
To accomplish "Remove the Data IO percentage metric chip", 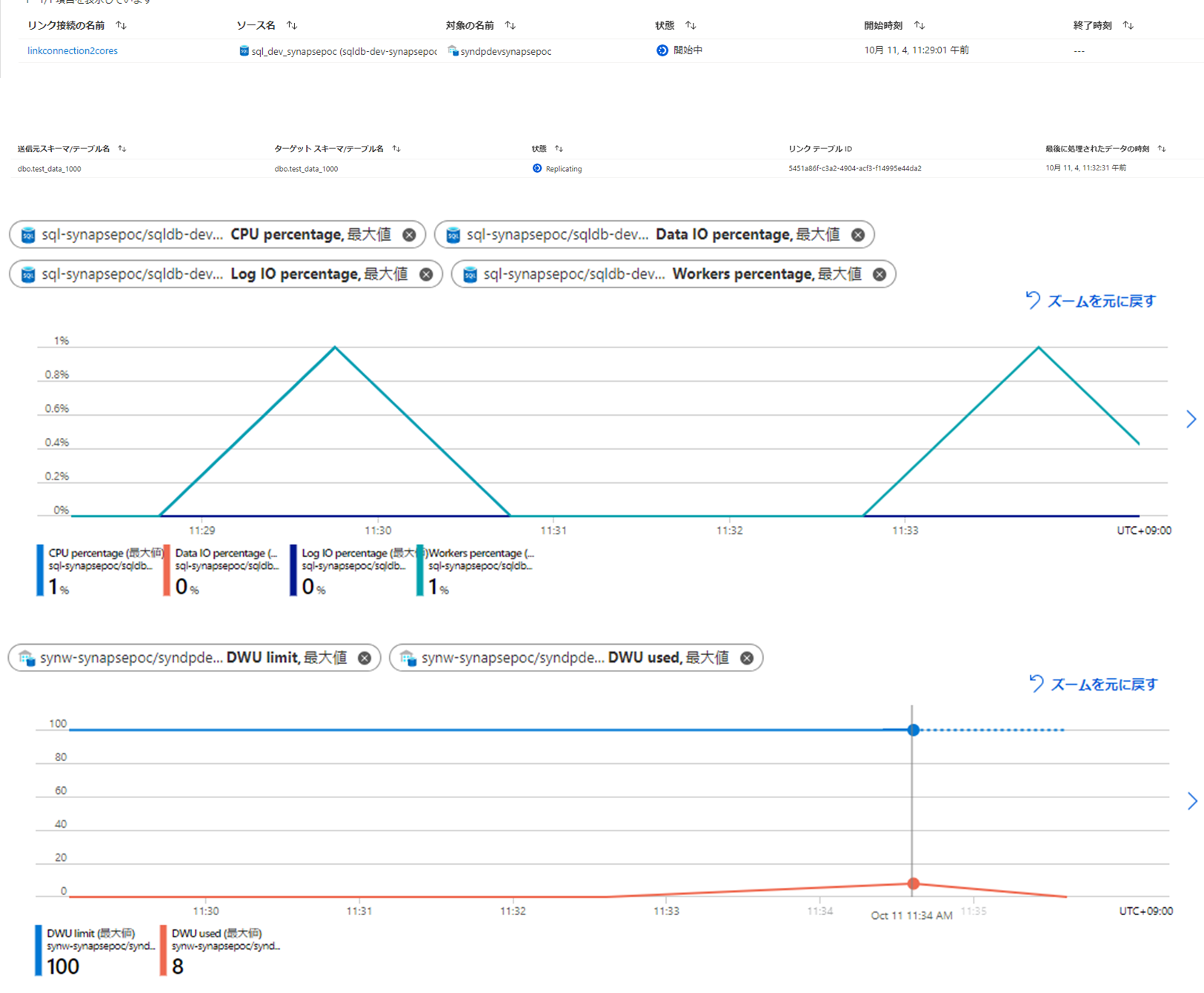I will (x=857, y=235).
